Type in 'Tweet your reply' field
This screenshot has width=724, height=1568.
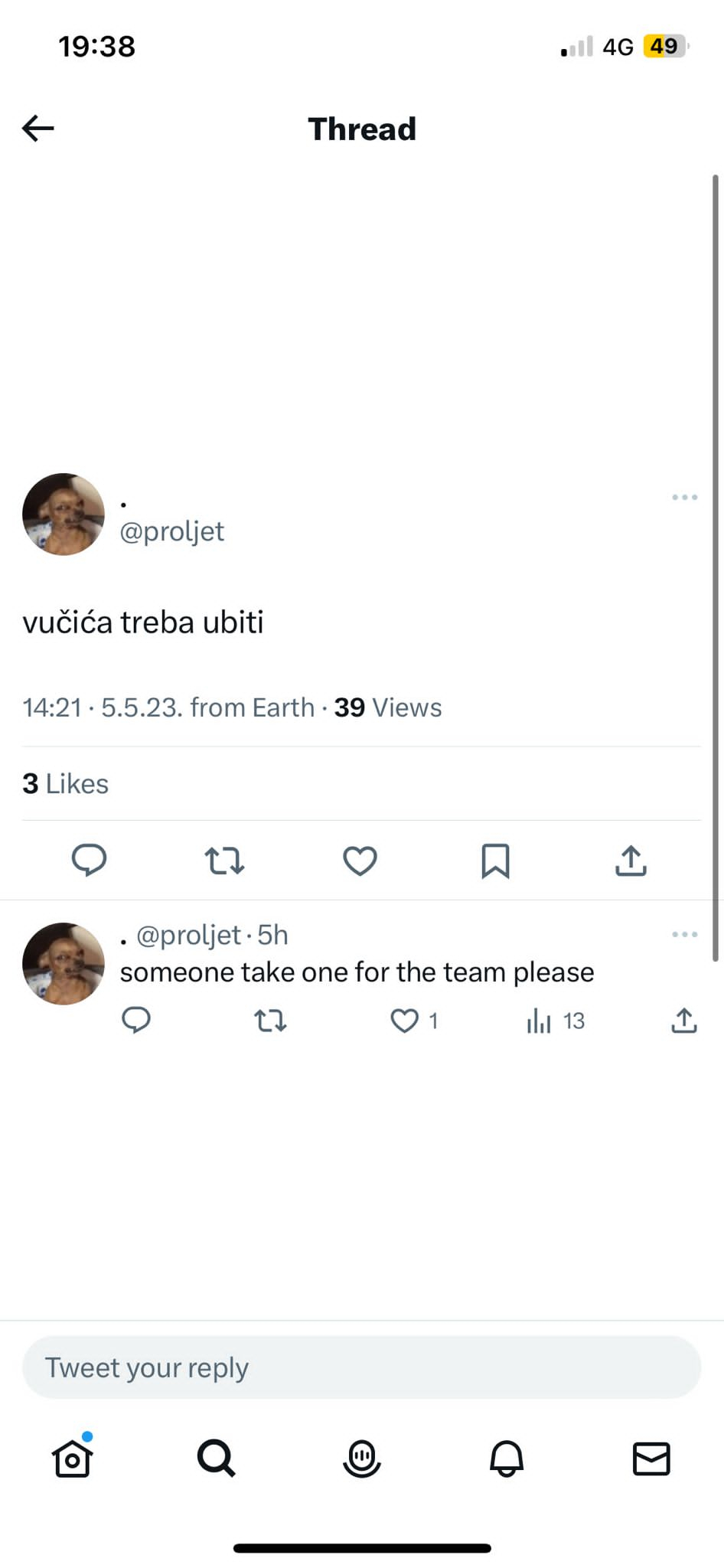[x=361, y=1367]
